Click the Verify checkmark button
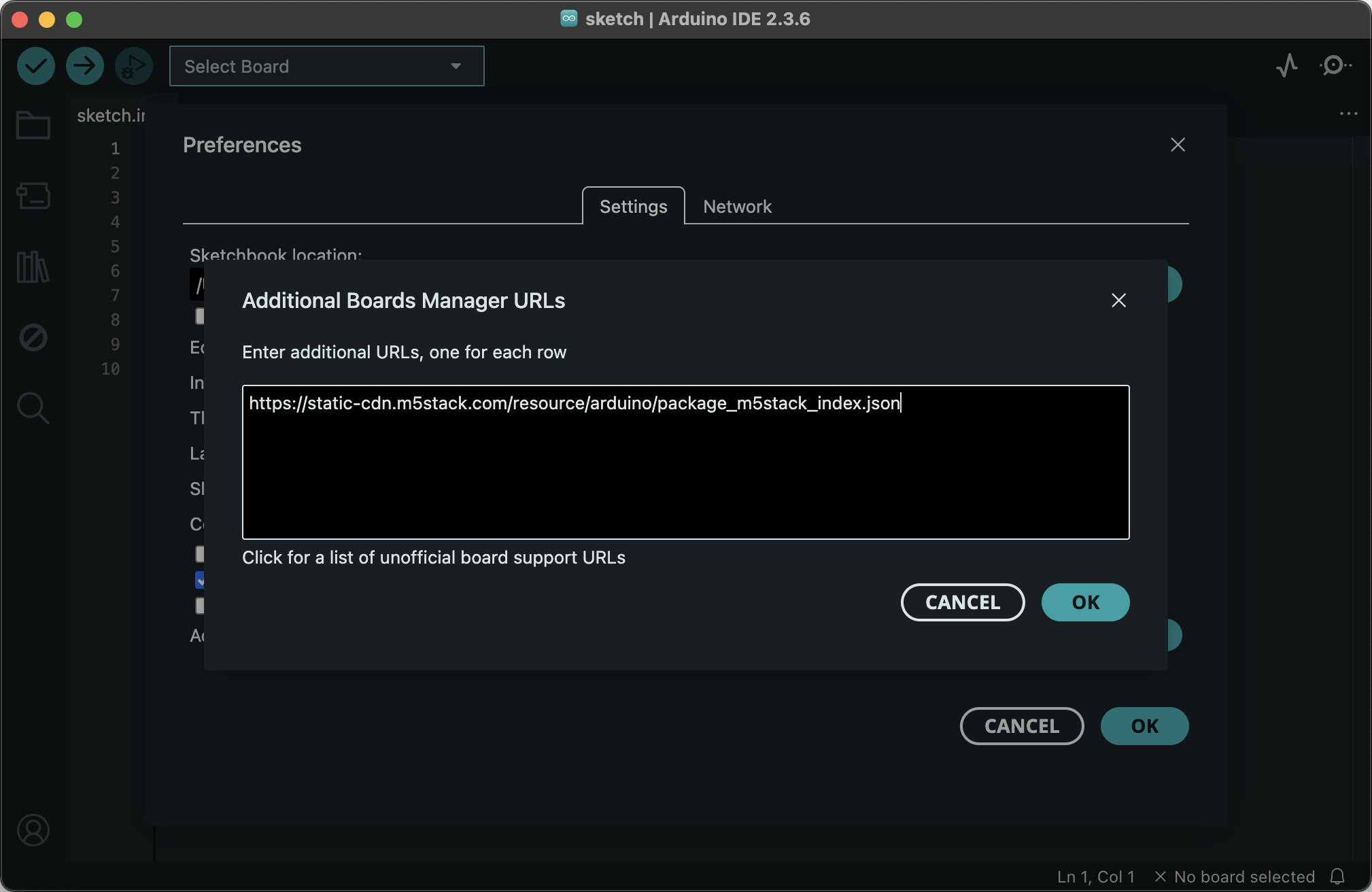 [x=35, y=66]
